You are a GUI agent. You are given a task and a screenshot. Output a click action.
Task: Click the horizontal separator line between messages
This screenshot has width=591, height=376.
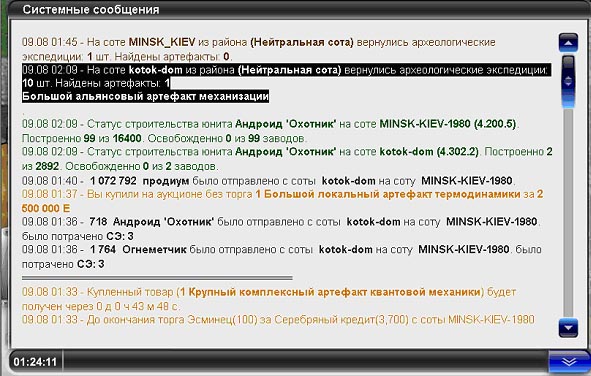point(157,278)
